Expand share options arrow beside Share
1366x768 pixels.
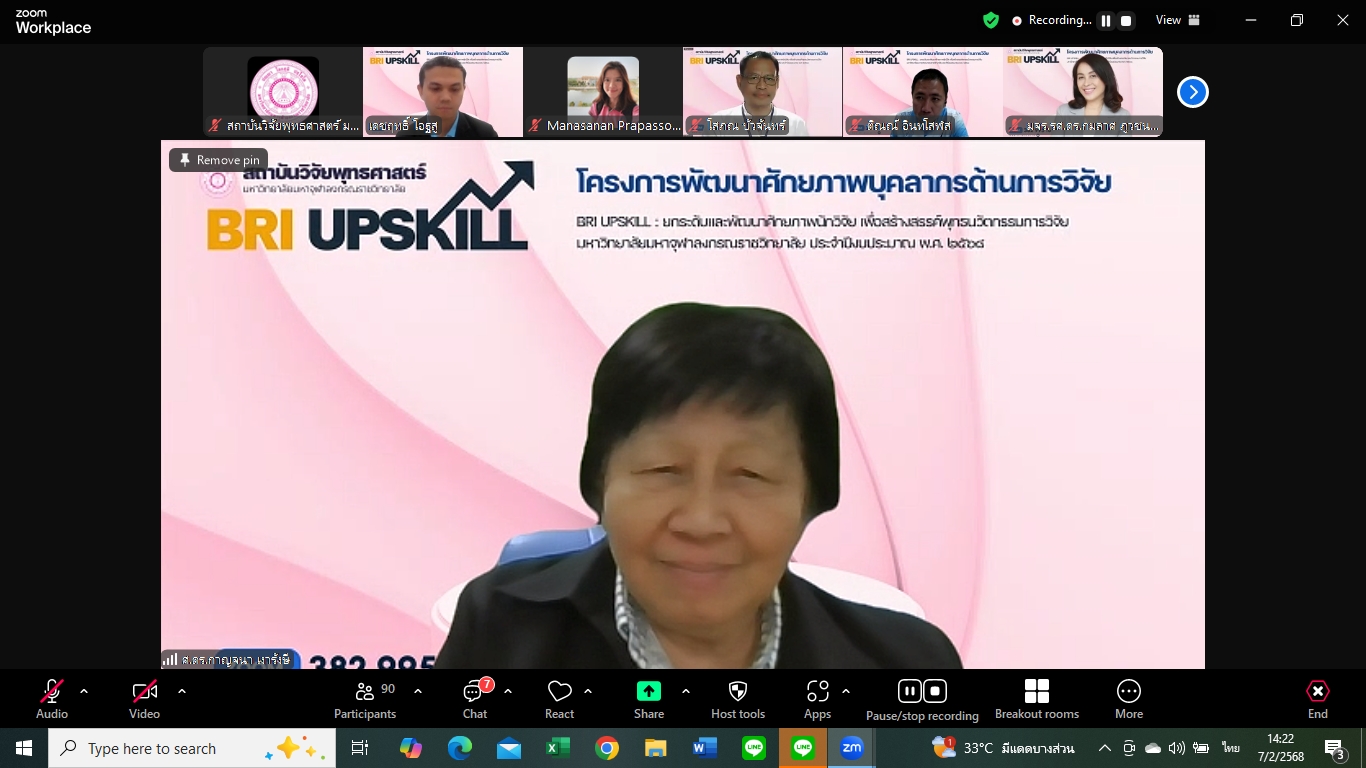click(686, 691)
